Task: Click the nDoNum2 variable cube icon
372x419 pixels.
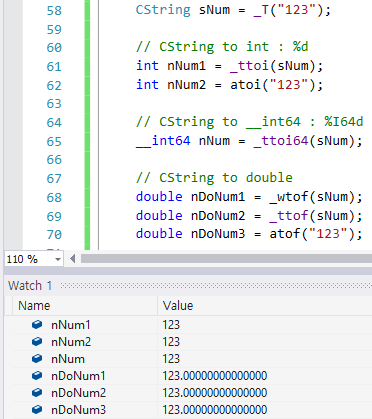Action: pyautogui.click(x=37, y=393)
